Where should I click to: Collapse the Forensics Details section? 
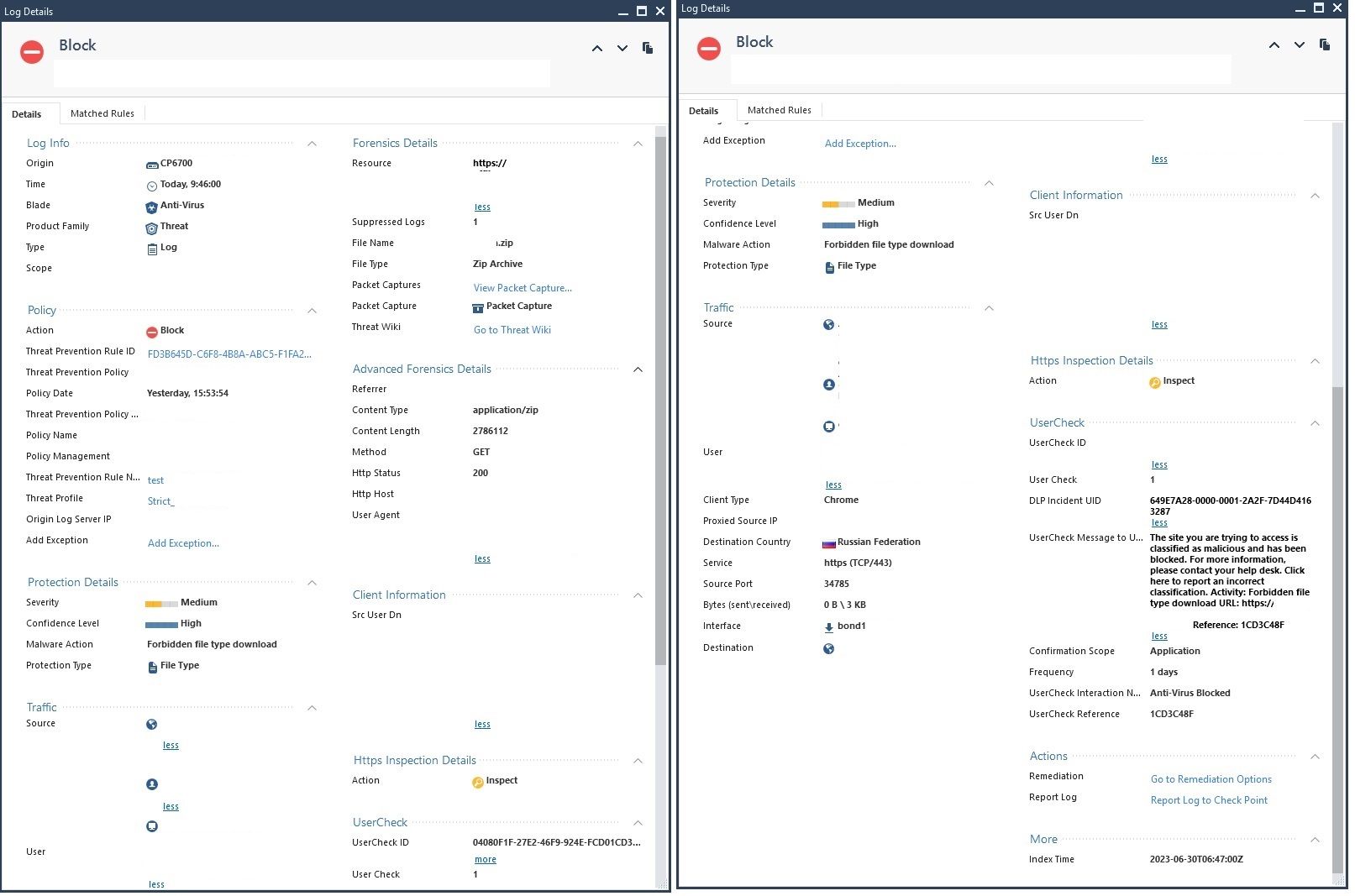[638, 144]
